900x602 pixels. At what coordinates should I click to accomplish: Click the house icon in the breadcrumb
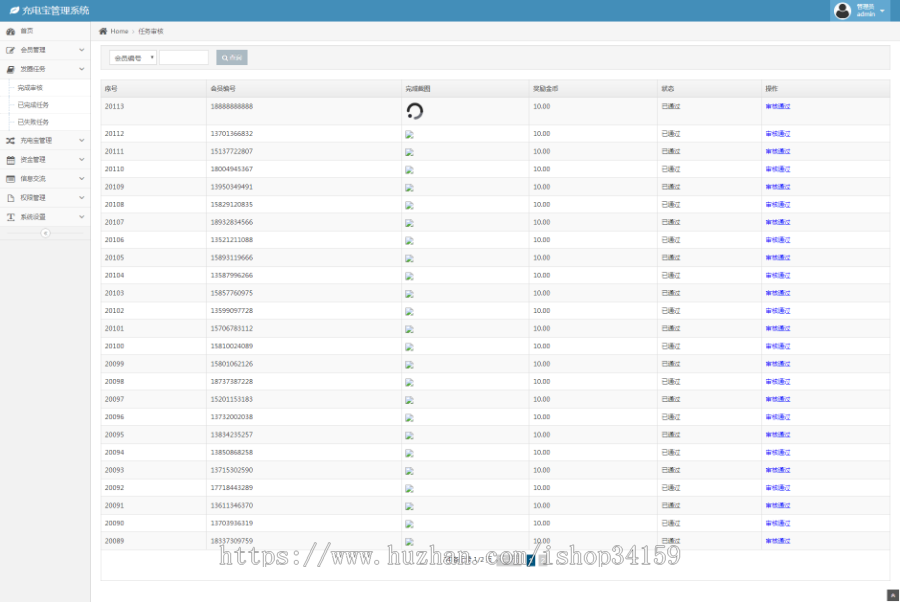[103, 31]
